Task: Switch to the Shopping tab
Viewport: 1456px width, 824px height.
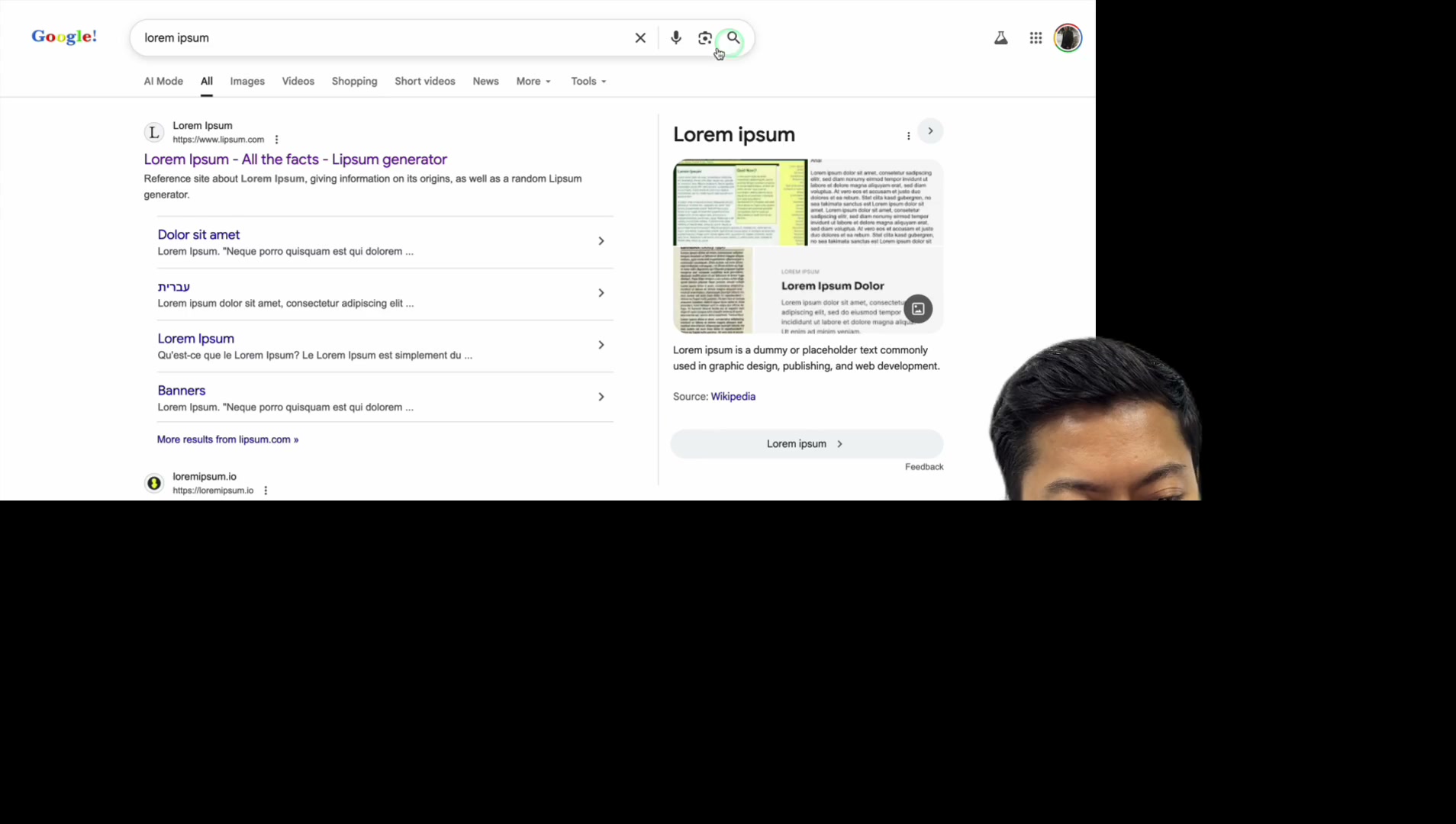Action: [x=354, y=82]
